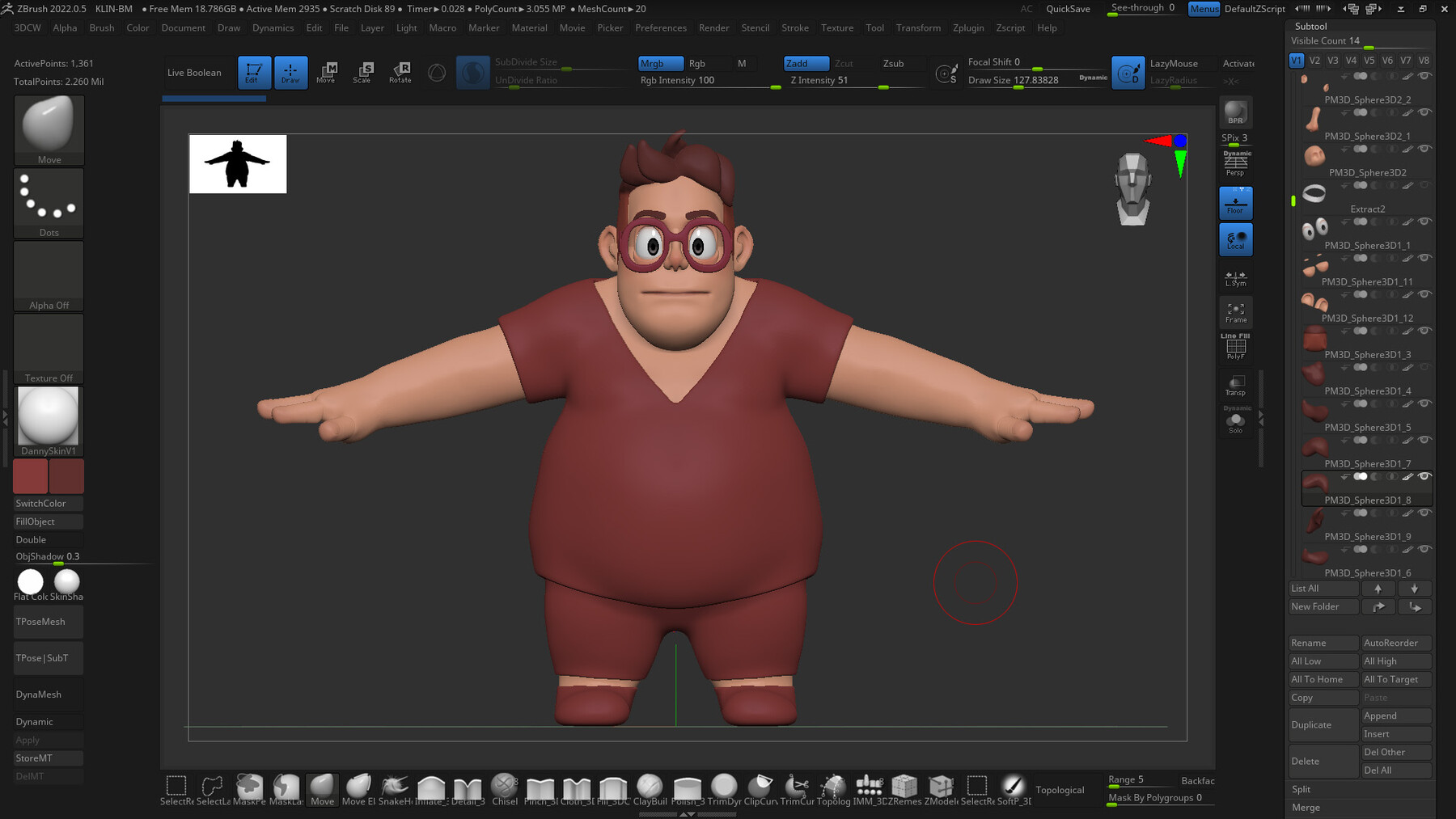This screenshot has height=819, width=1456.
Task: Toggle the Zadd sculpt mode
Action: pos(806,63)
